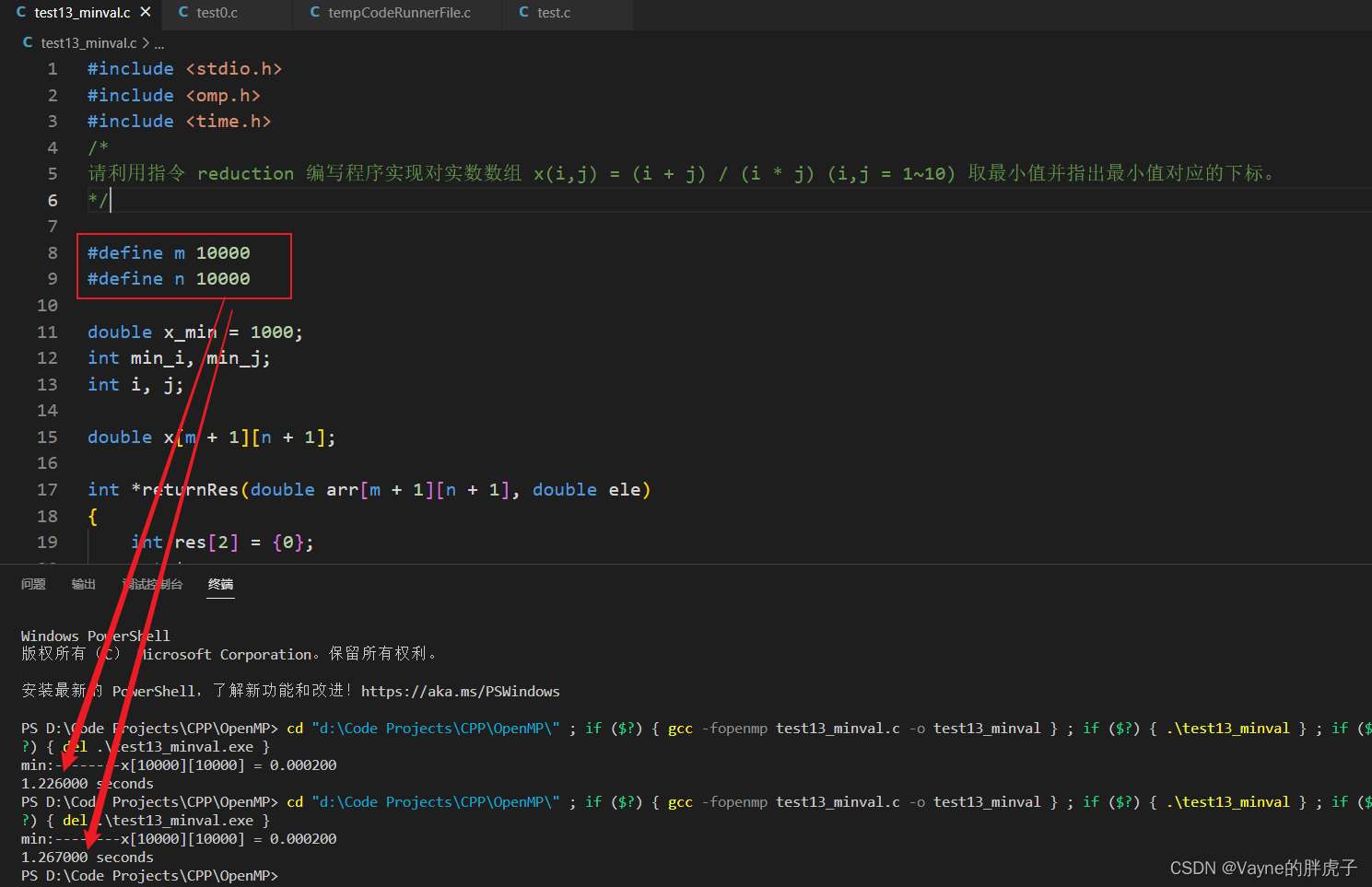Close the test13_minval.c tab
1372x887 pixels.
click(x=146, y=13)
